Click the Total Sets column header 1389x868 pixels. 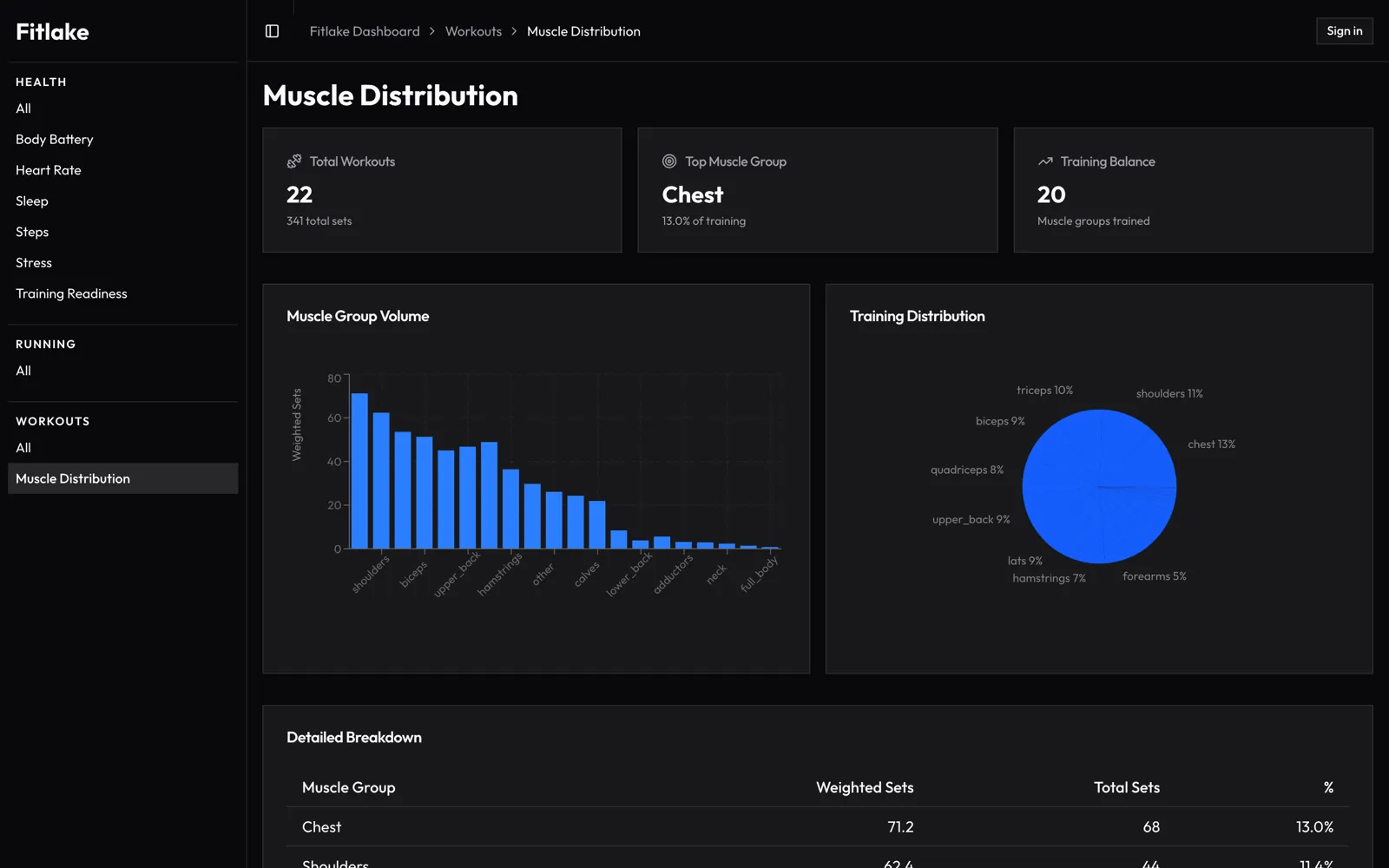(x=1127, y=787)
